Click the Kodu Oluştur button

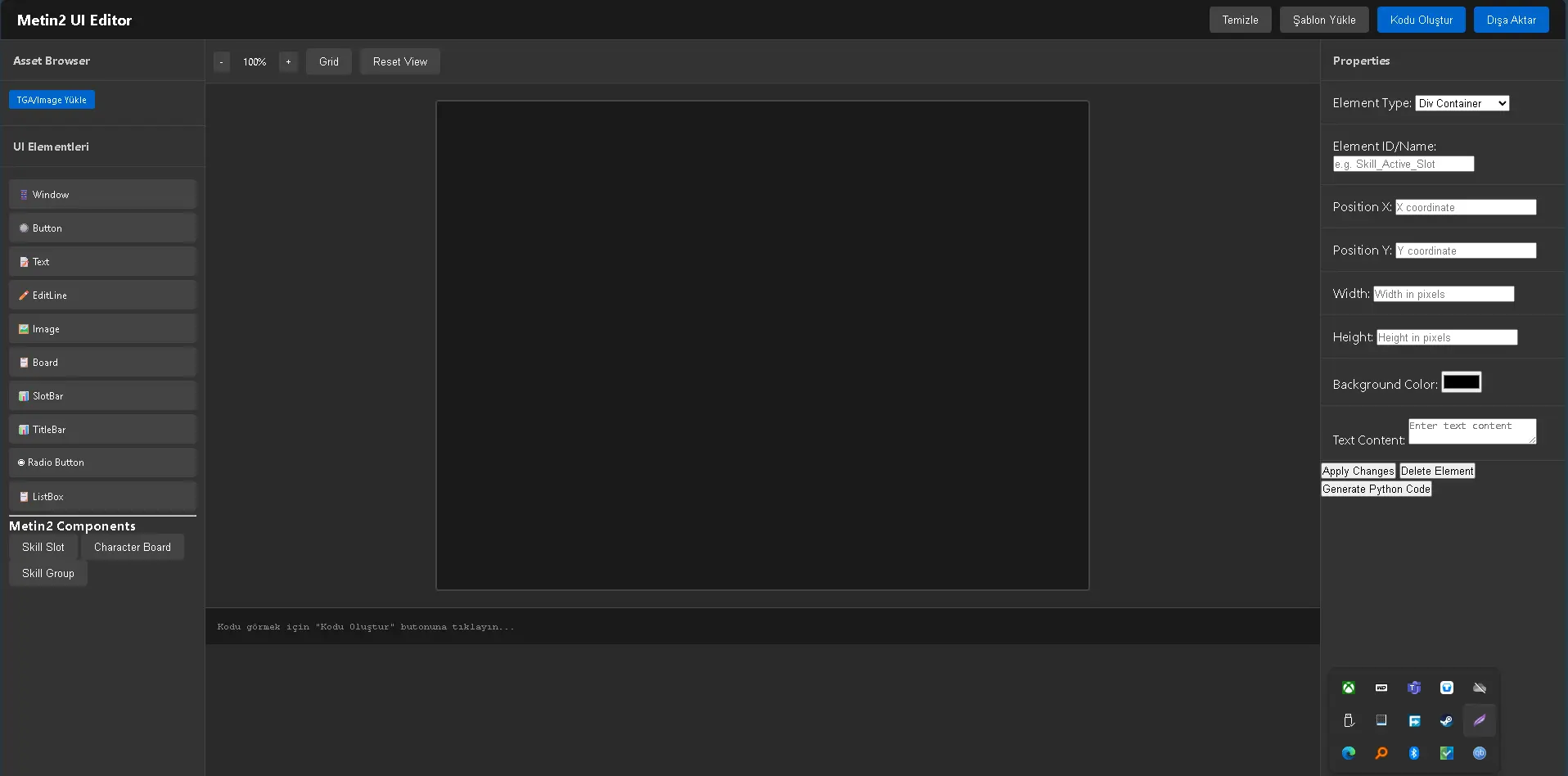coord(1421,20)
